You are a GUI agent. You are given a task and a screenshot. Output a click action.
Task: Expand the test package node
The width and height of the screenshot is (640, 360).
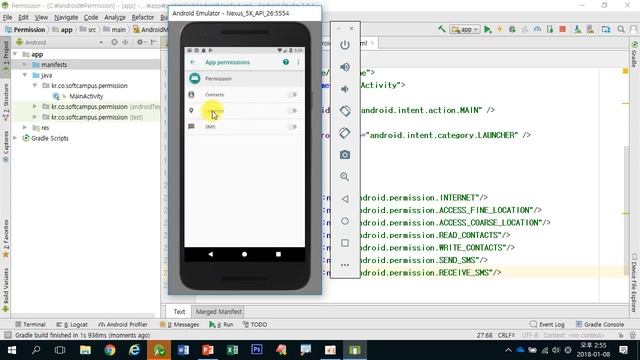click(x=35, y=117)
